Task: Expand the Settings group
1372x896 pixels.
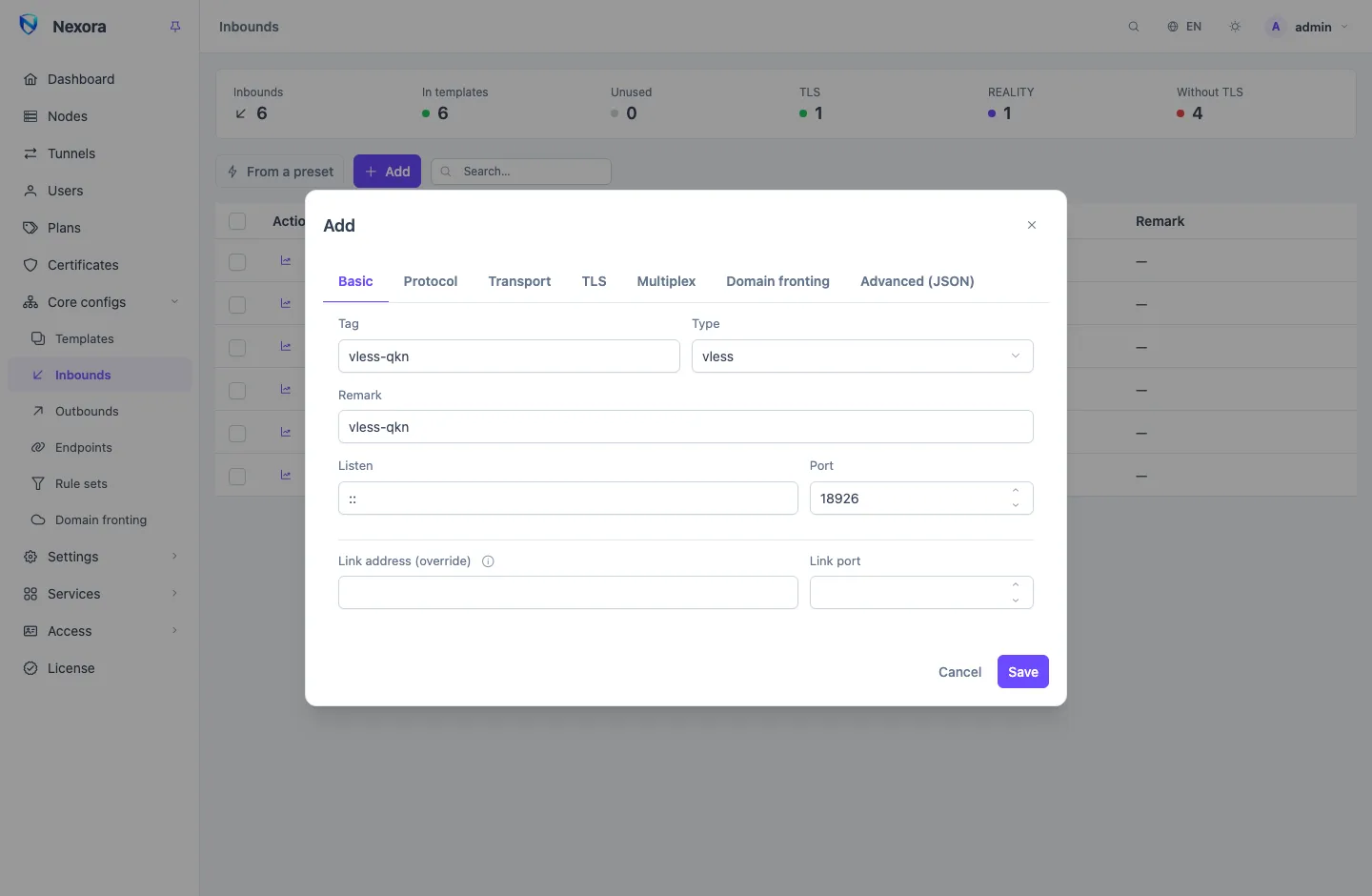Action: tap(100, 557)
